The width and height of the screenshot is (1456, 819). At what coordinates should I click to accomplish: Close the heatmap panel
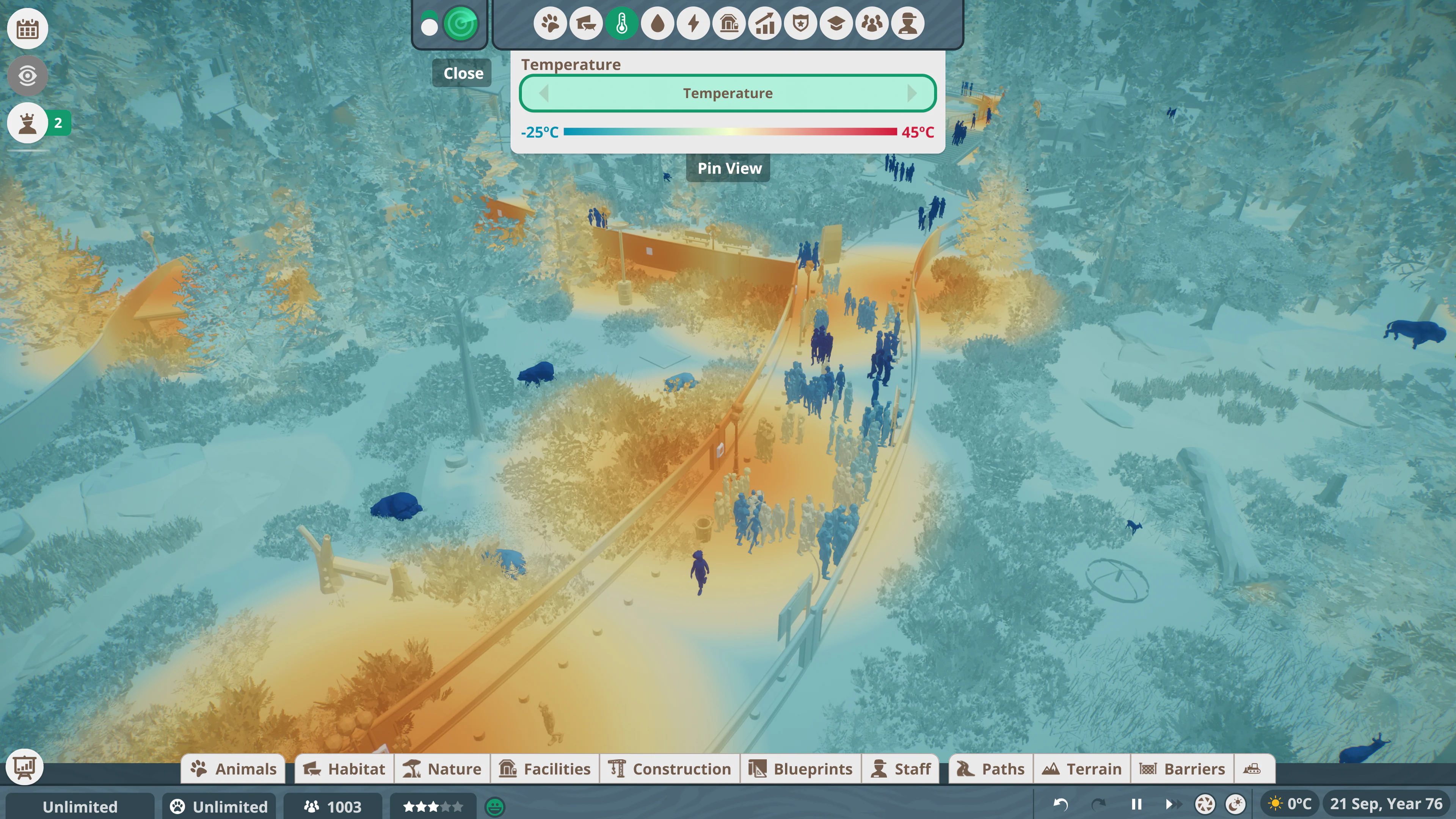click(x=462, y=72)
